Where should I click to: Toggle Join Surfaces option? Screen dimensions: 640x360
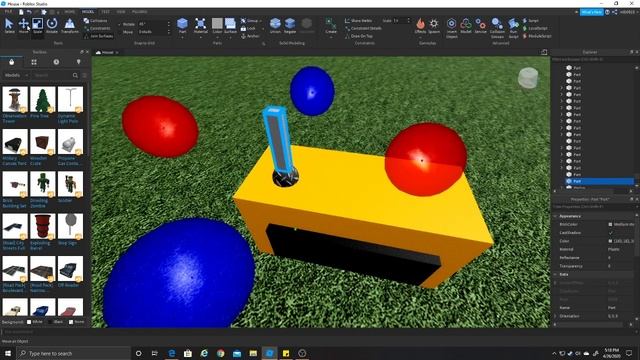point(98,36)
